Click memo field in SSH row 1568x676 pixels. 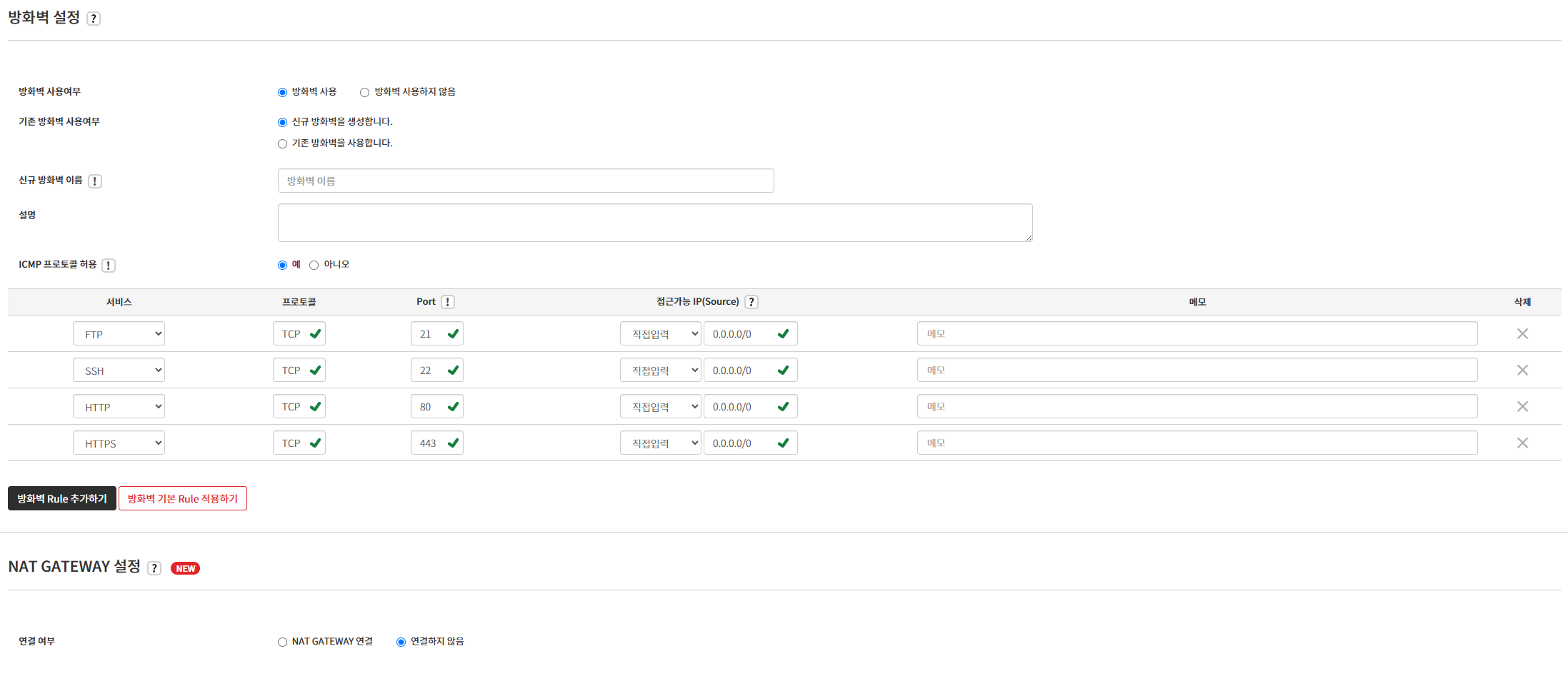point(1197,370)
